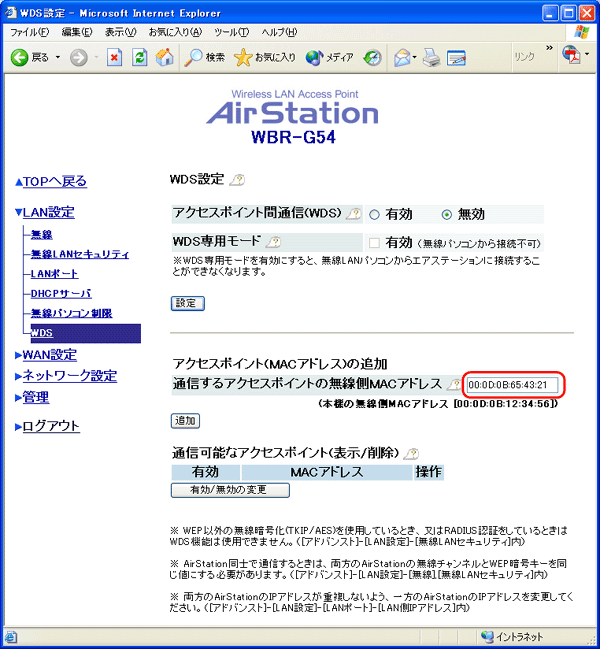Open help icon for 通信可能なアクセスポイント

(411, 454)
